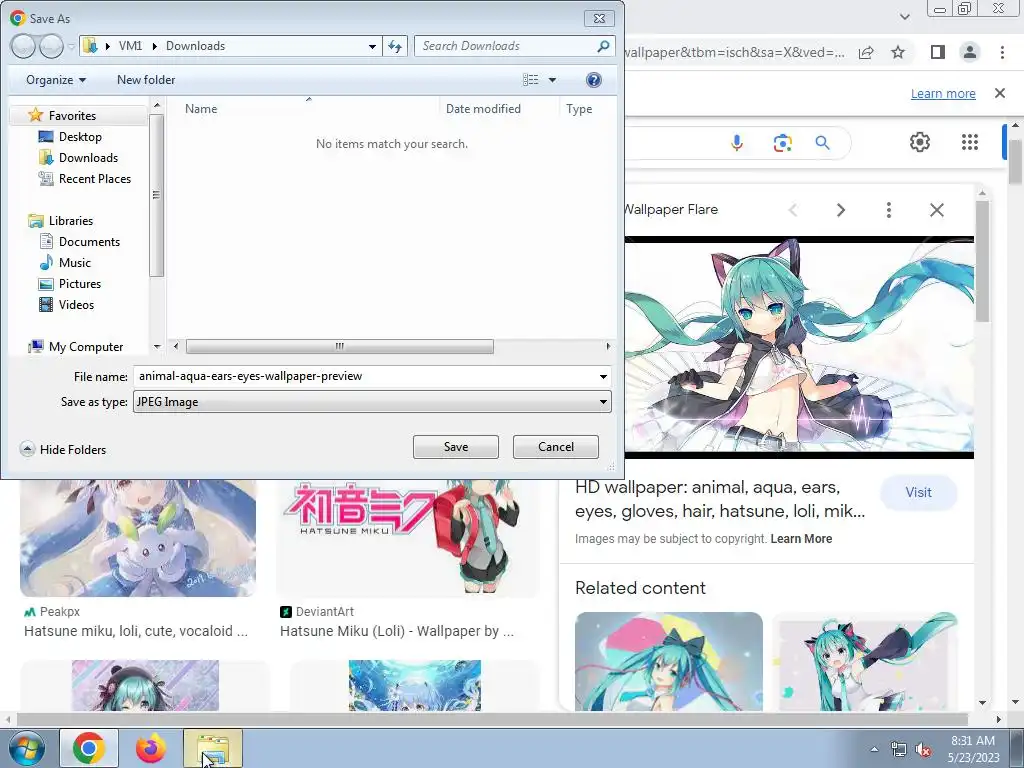The image size is (1024, 768).
Task: Open view options dropdown arrow next to view icon
Action: click(x=552, y=80)
